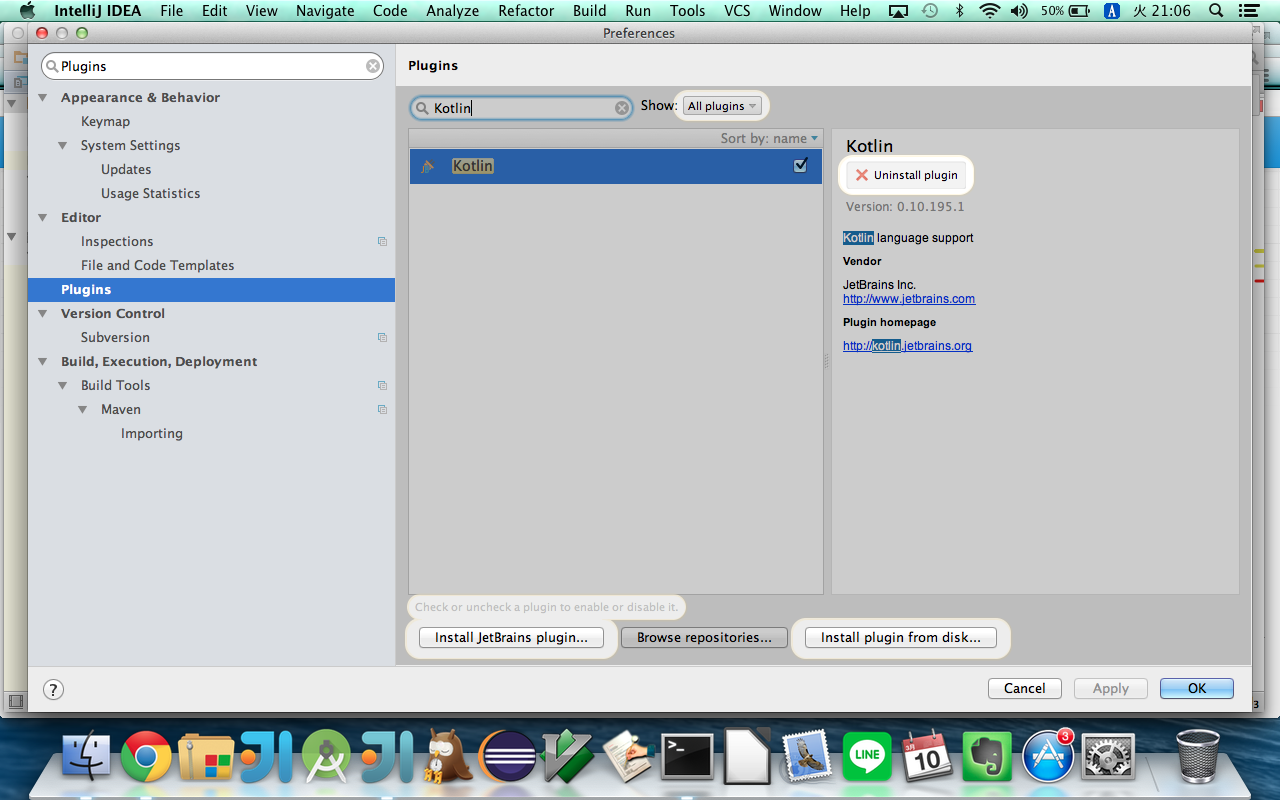Click the project-level icon beside Maven
The width and height of the screenshot is (1280, 800).
click(x=382, y=410)
